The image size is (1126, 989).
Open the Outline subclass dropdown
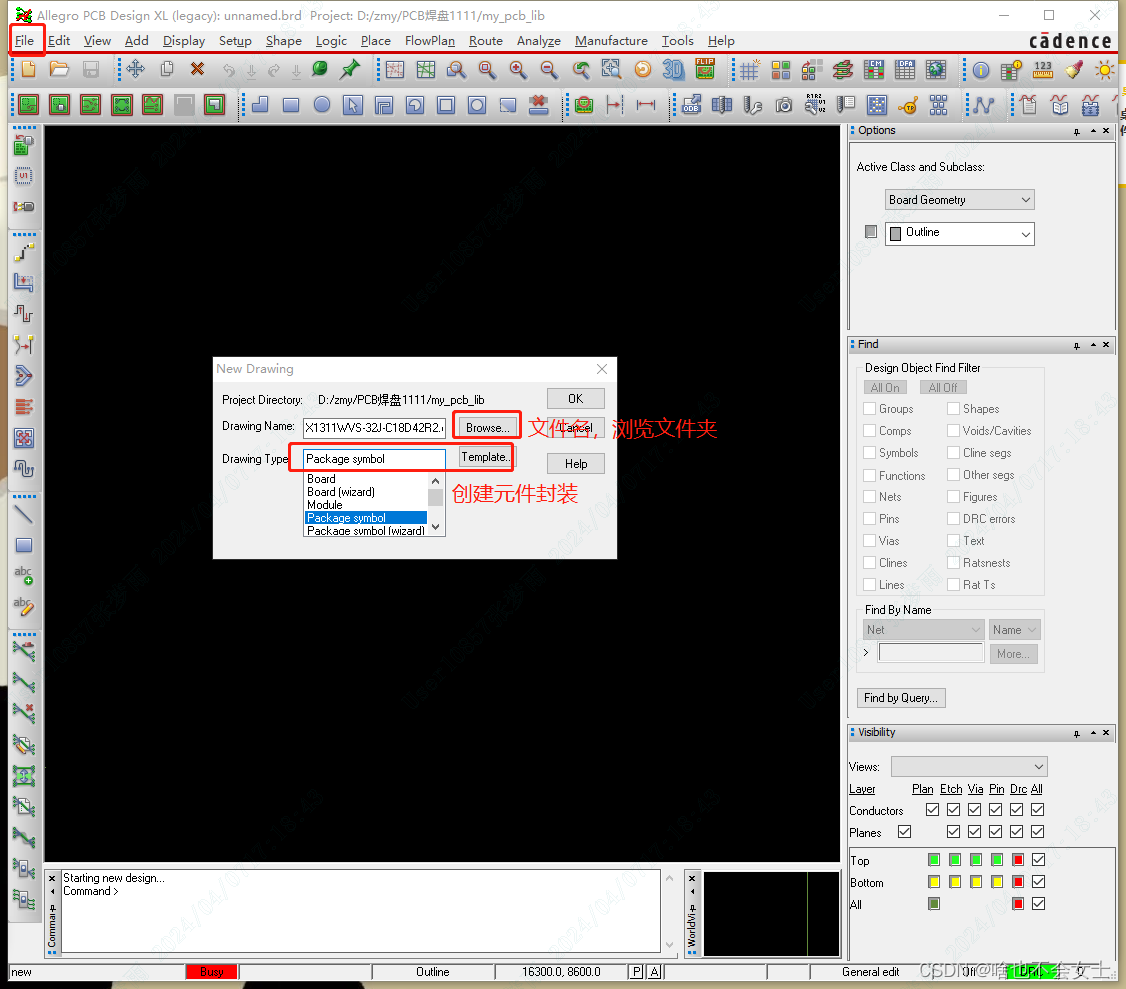(x=959, y=233)
